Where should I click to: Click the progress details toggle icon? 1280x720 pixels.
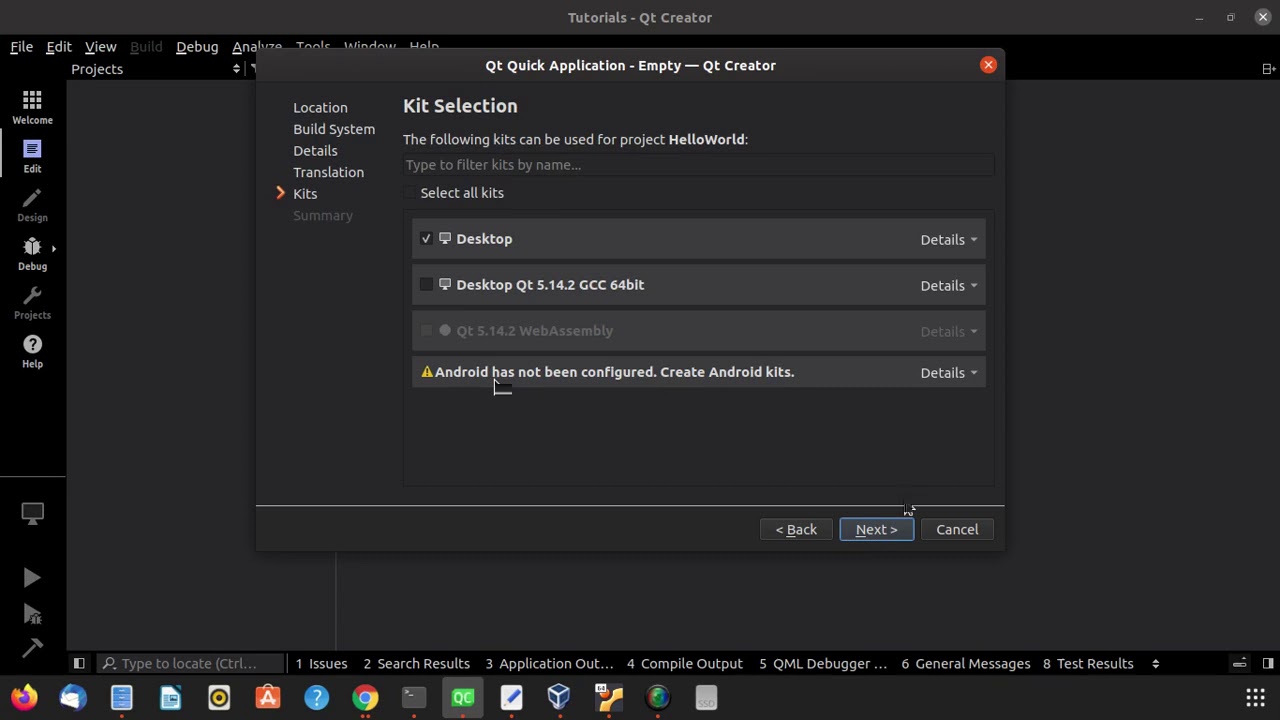tap(1239, 663)
